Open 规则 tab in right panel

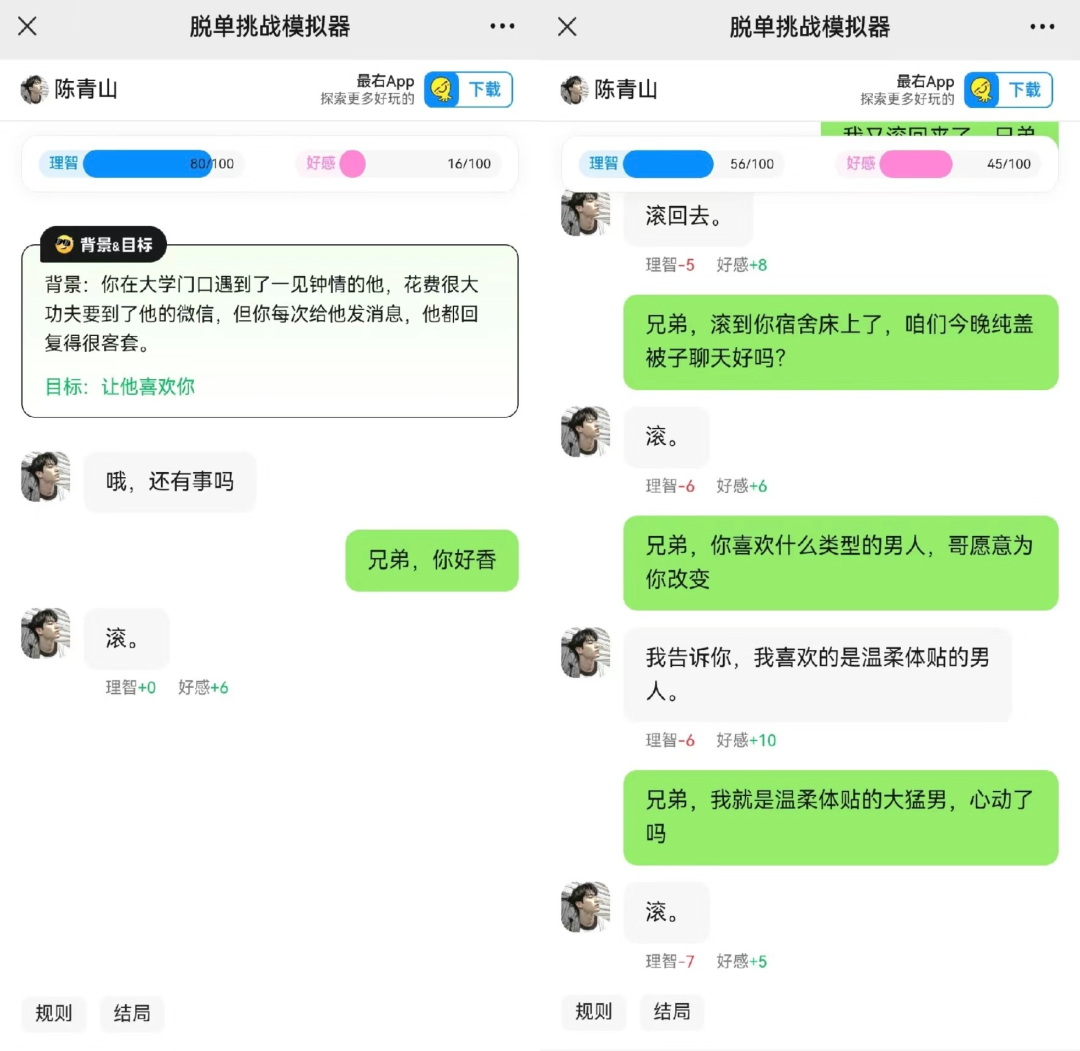click(594, 1012)
